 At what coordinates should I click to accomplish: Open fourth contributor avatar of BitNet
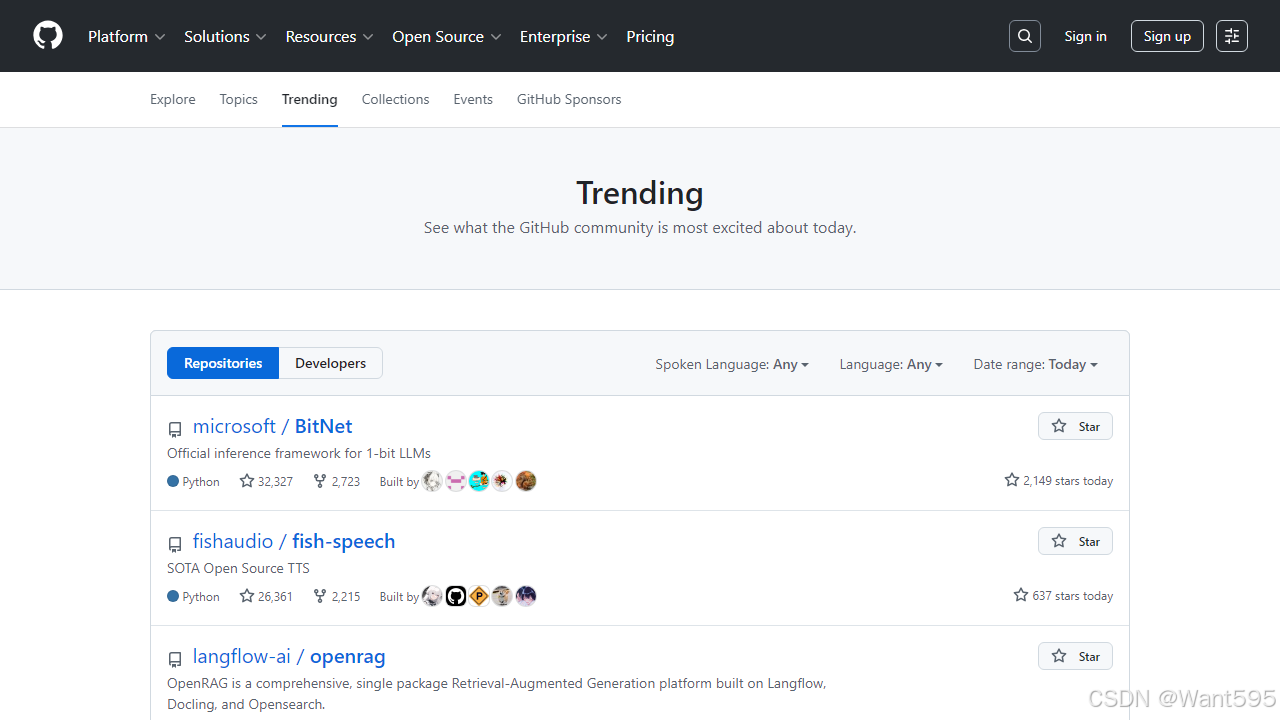(503, 481)
